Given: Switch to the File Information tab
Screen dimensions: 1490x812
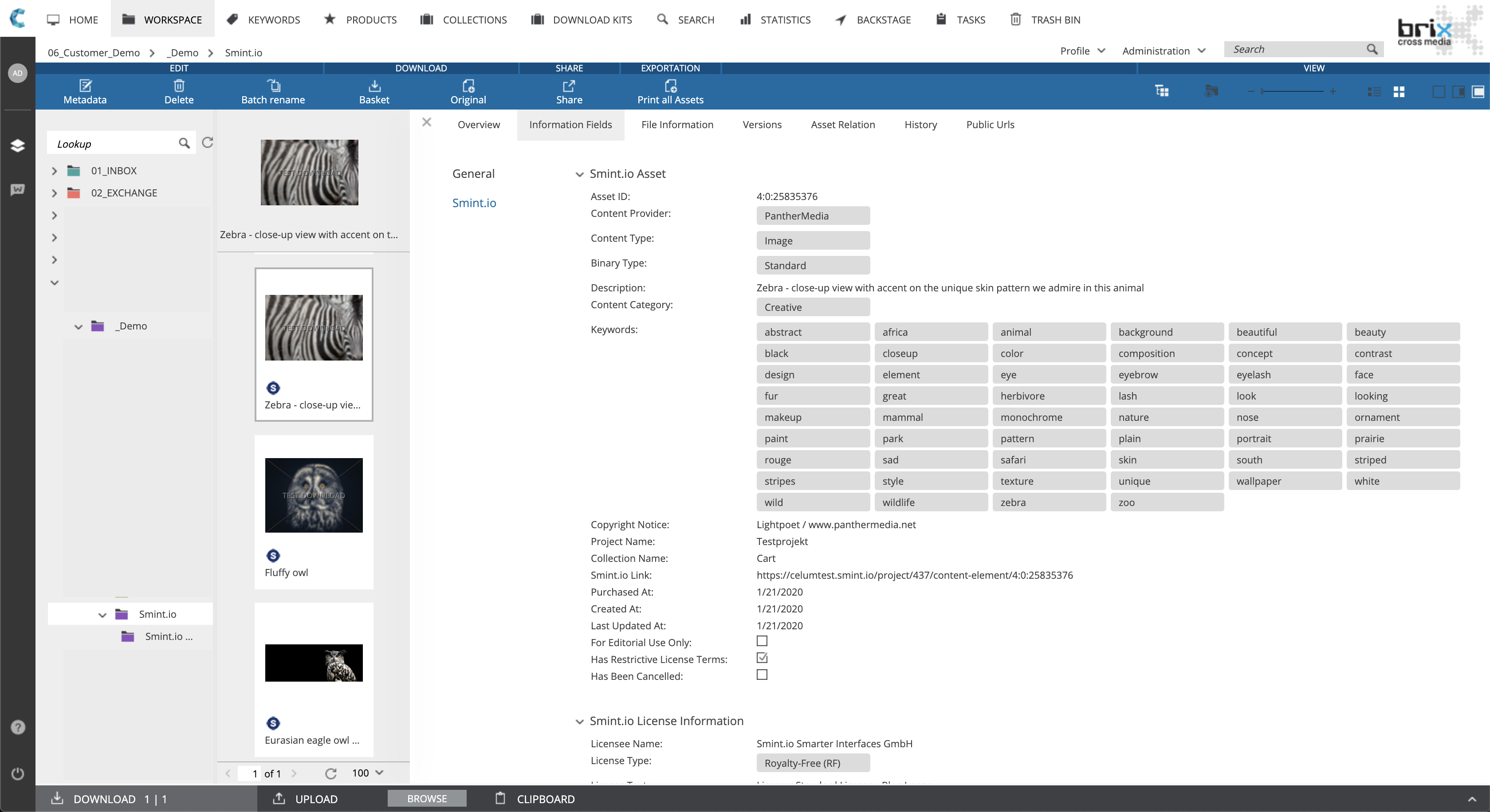Looking at the screenshot, I should 677,124.
